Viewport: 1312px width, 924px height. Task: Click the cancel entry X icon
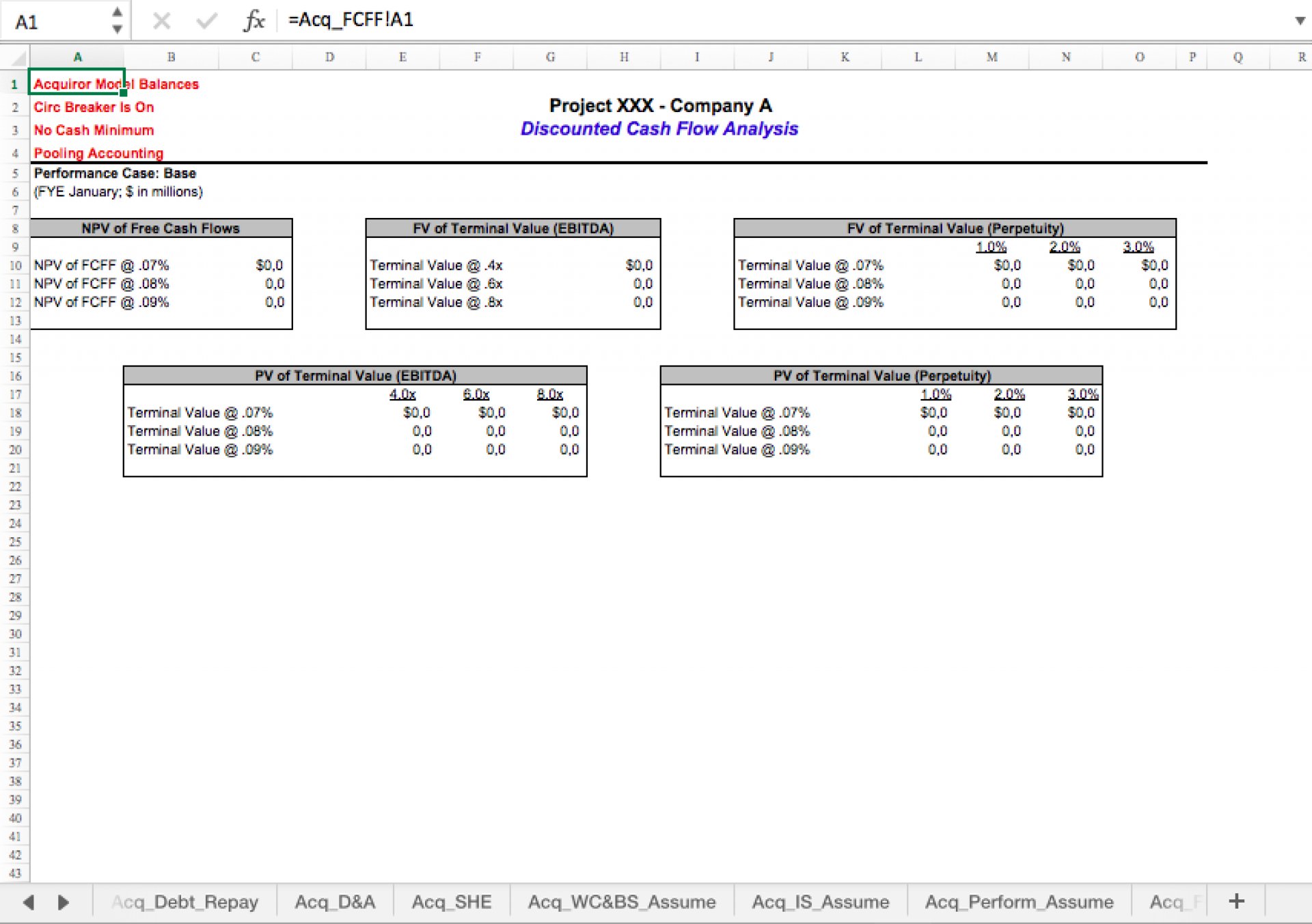coord(162,21)
